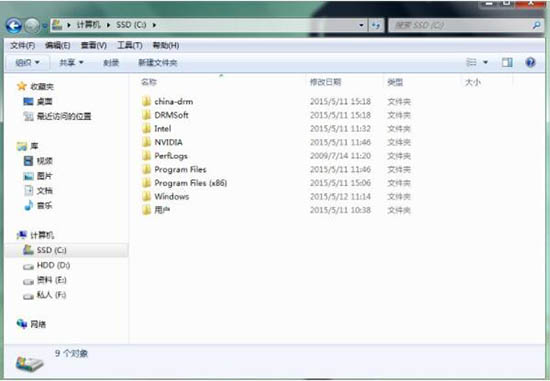
Task: Click the 2015/5/11 10:38 date of 用户
Action: click(x=340, y=210)
